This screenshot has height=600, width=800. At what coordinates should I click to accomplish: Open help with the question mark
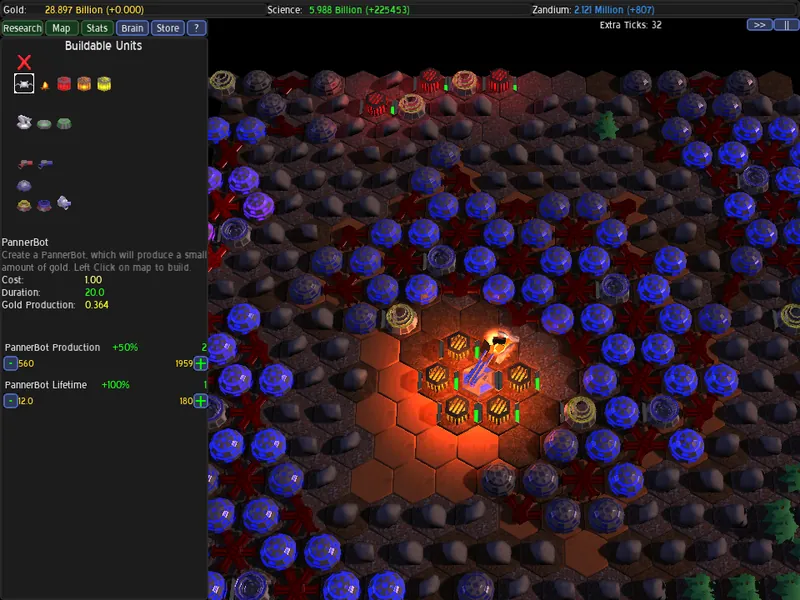coord(196,28)
